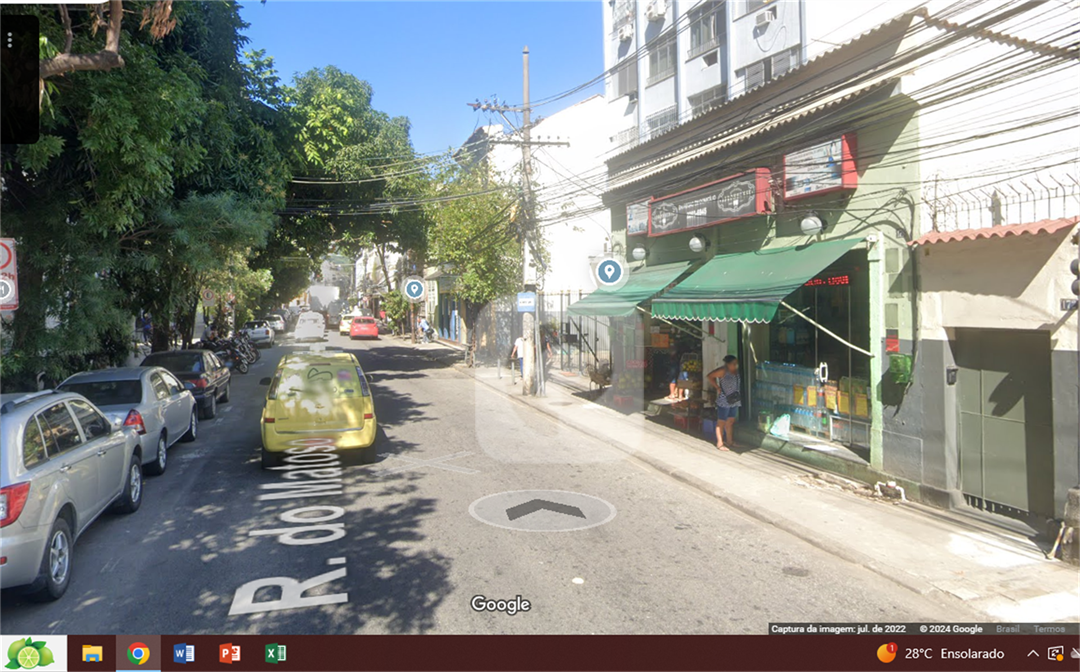Click the place marker farther down the street
The image size is (1080, 672).
(414, 289)
